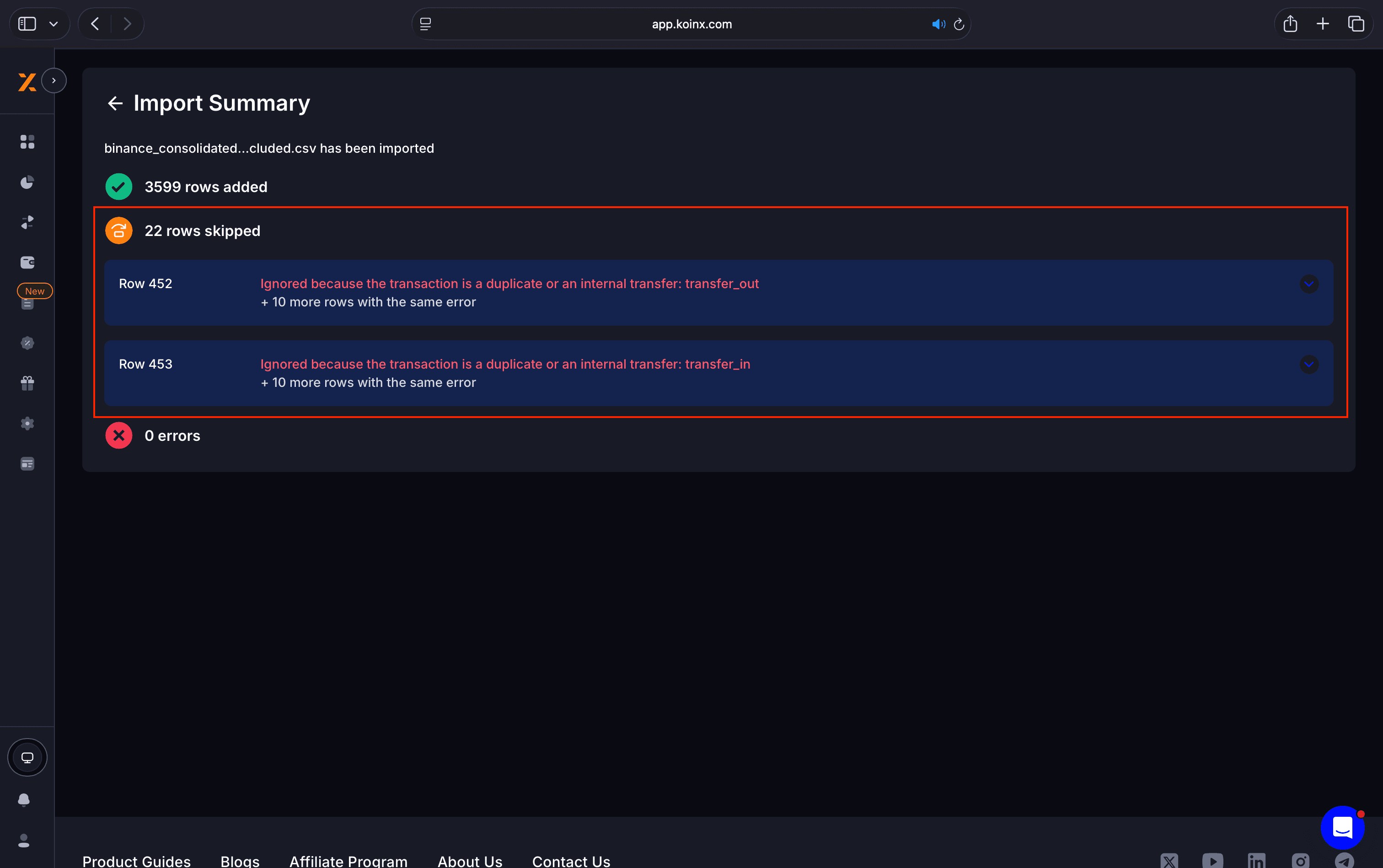
Task: Mute the tab audio icon
Action: click(x=938, y=23)
